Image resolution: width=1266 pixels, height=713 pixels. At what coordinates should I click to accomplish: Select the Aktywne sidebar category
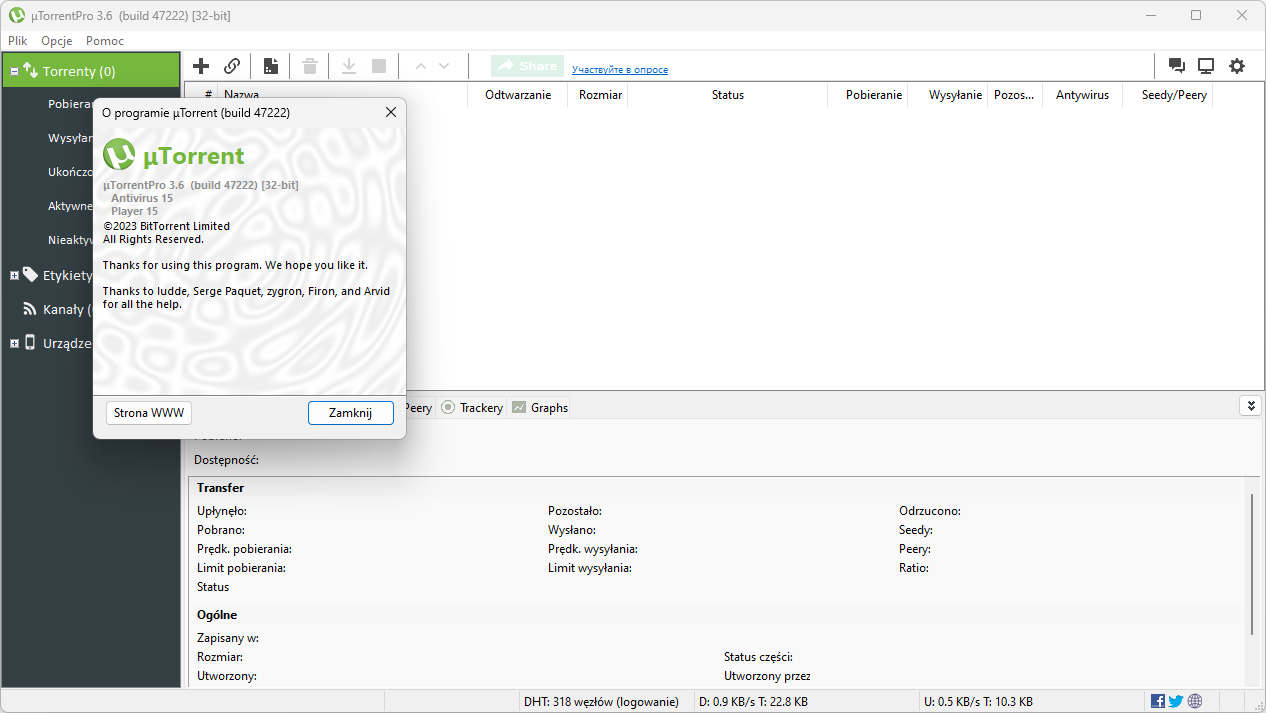pyautogui.click(x=70, y=206)
